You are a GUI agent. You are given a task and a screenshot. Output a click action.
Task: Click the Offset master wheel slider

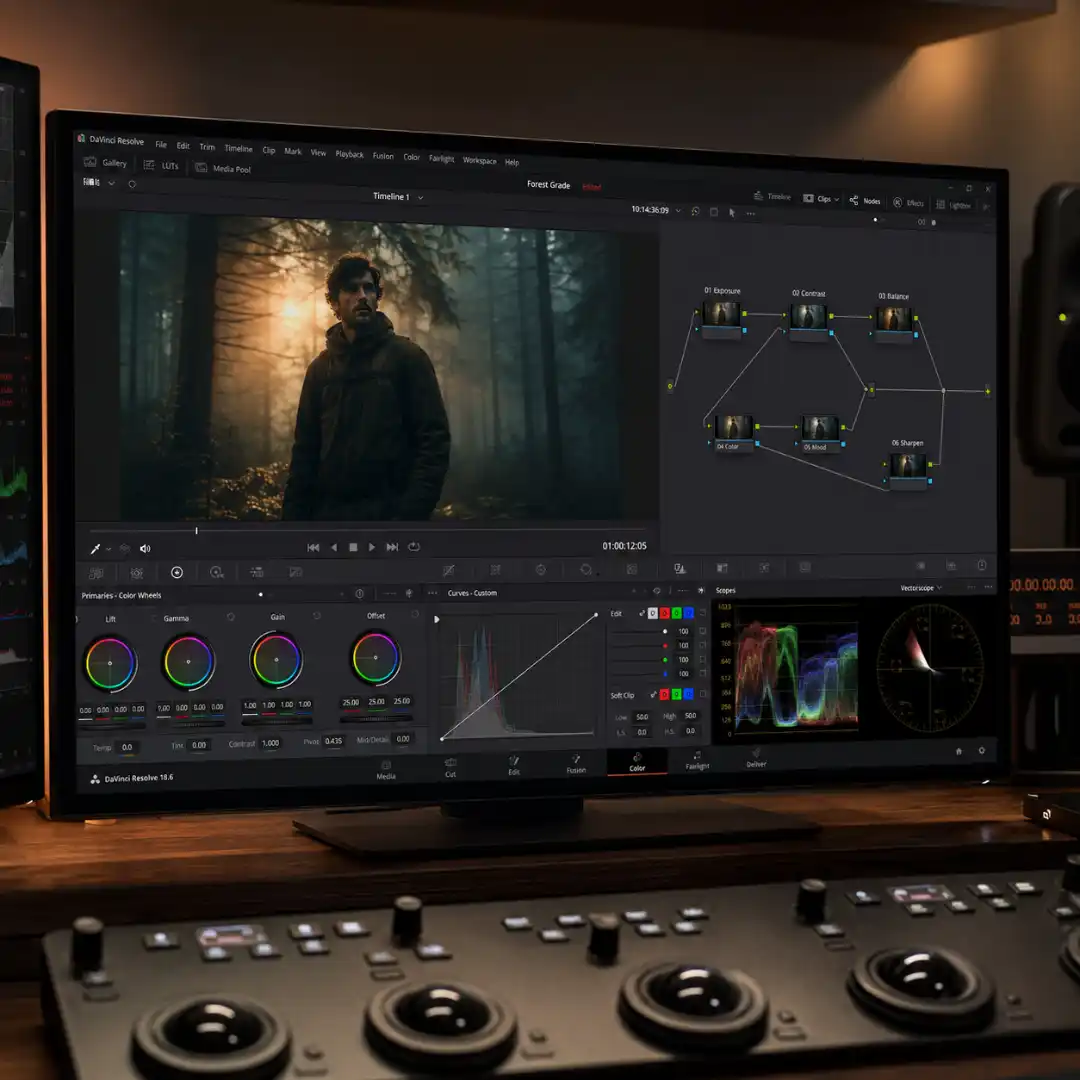[376, 718]
